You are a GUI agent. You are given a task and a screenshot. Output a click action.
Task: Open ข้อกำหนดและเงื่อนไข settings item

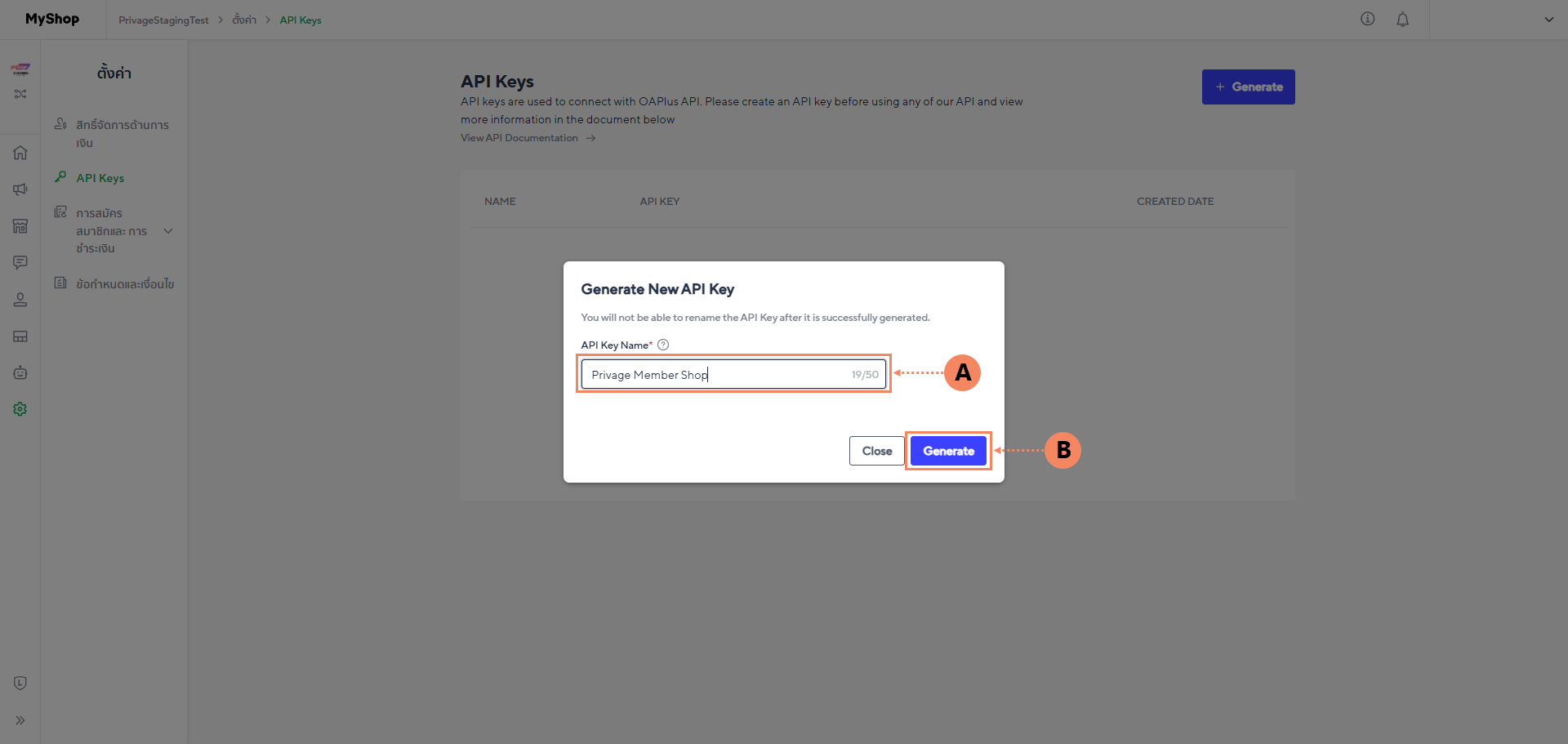pyautogui.click(x=124, y=284)
